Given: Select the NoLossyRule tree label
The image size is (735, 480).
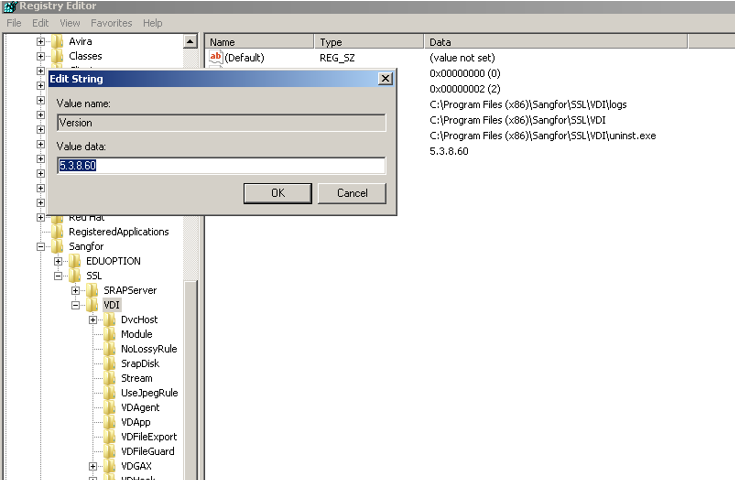Looking at the screenshot, I should tap(149, 349).
